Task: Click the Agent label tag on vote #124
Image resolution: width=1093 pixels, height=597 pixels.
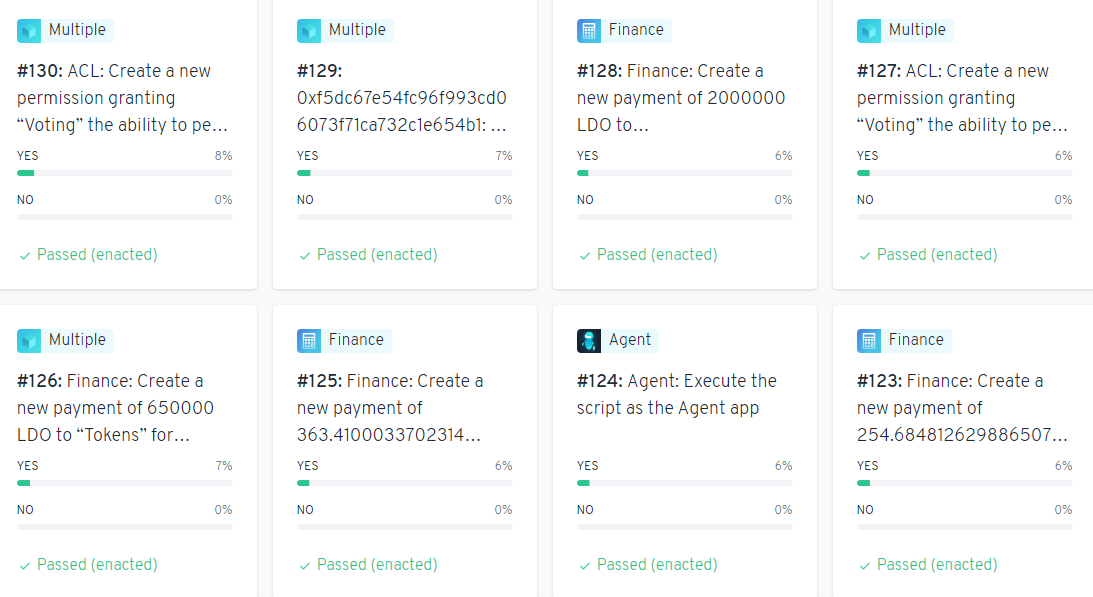Action: pos(630,340)
